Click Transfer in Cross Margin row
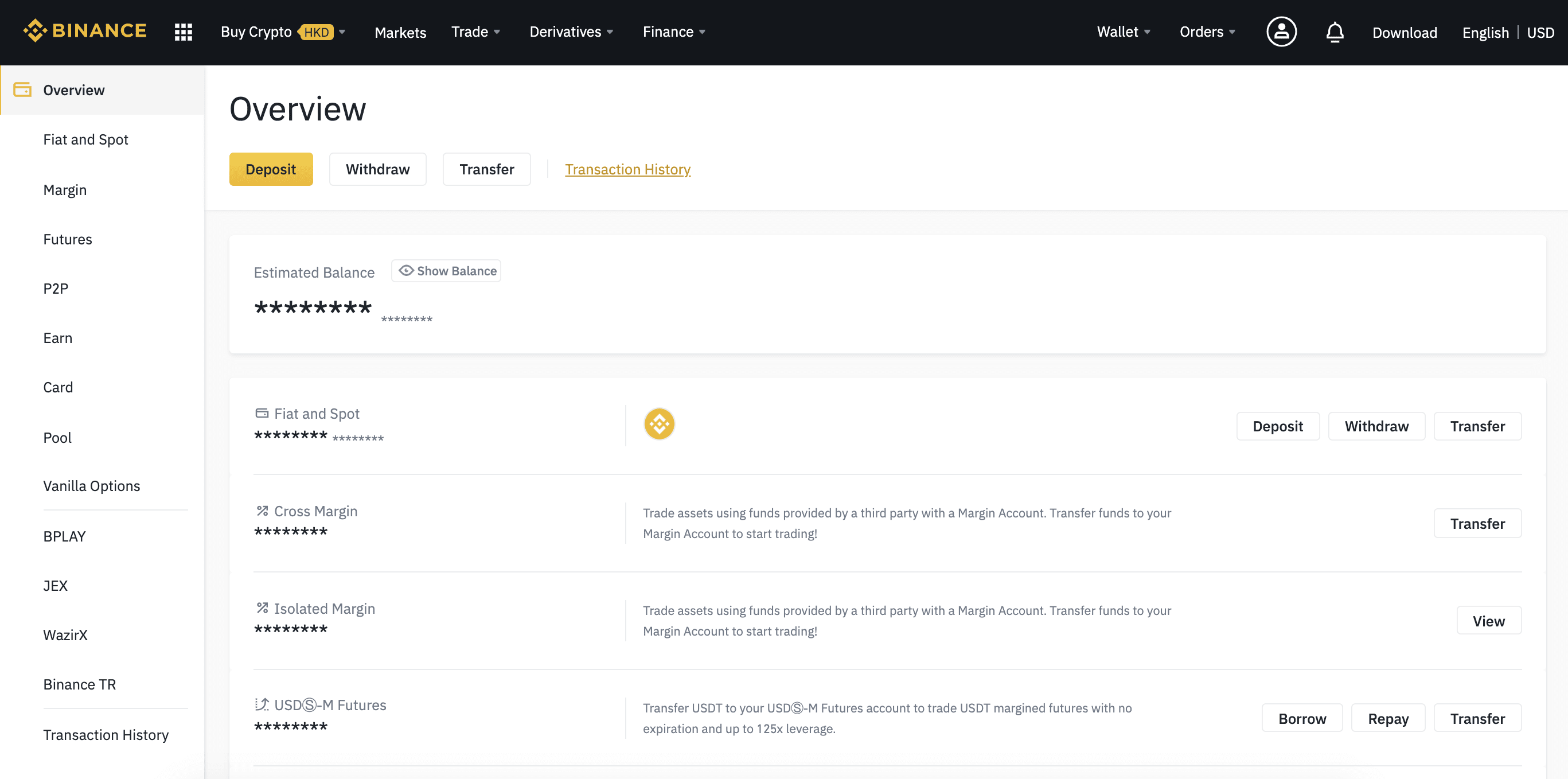Image resolution: width=1568 pixels, height=779 pixels. 1477,523
